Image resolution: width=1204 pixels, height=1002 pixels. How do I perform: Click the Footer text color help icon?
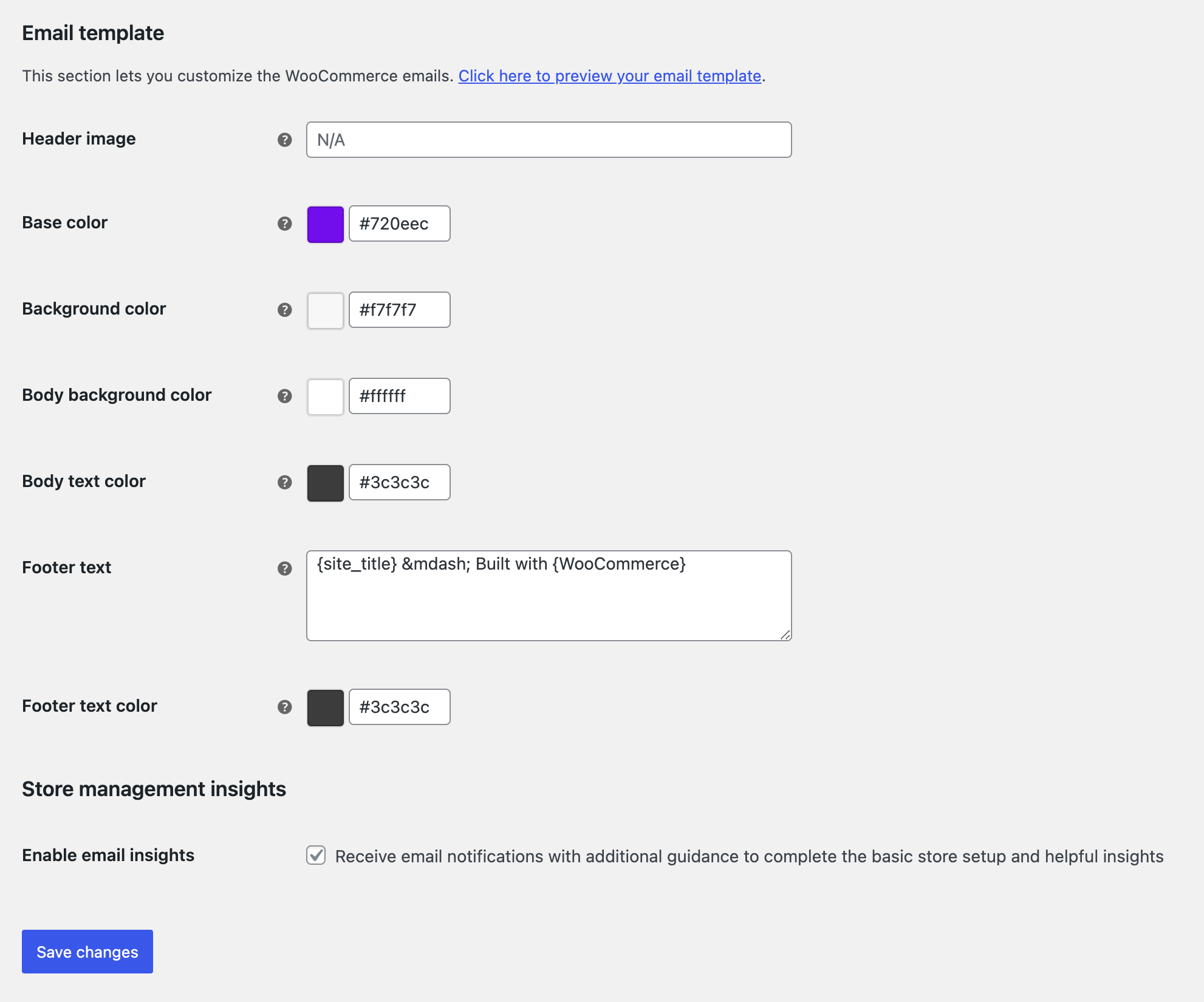pos(284,707)
